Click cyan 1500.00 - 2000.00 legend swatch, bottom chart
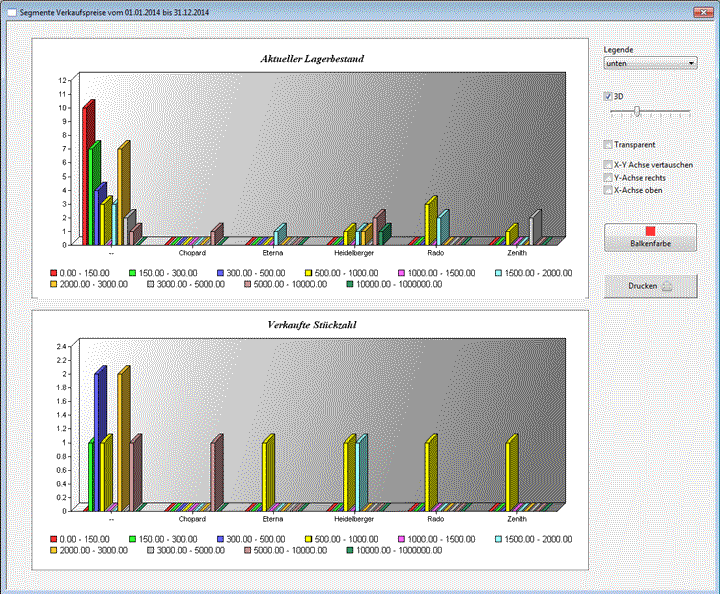The height and width of the screenshot is (594, 720). click(x=499, y=539)
